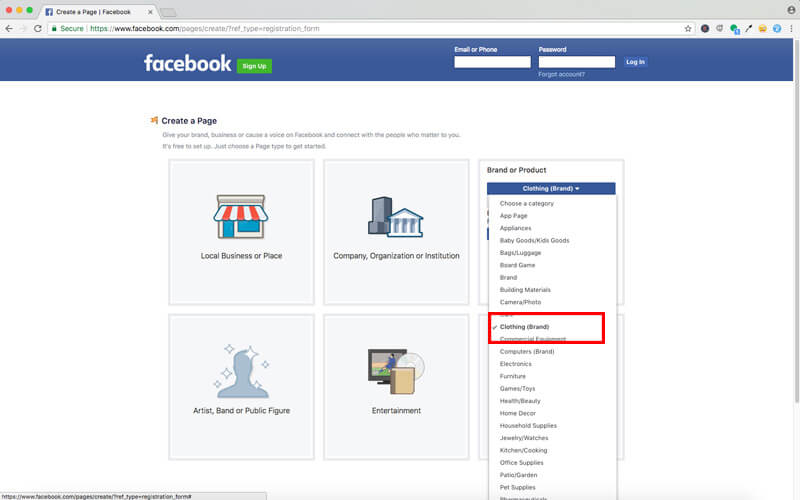Click the Create a Page heading
This screenshot has height=500, width=800.
click(x=189, y=121)
